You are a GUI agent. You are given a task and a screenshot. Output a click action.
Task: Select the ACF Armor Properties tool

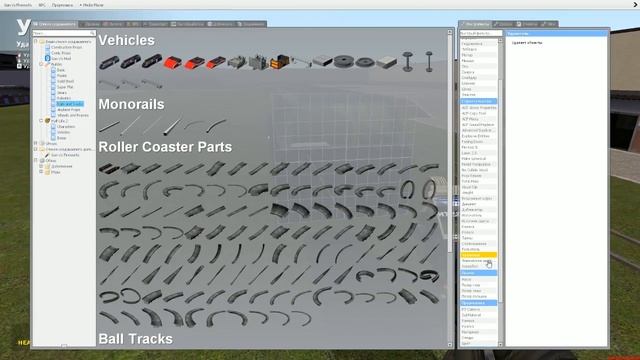pos(479,108)
